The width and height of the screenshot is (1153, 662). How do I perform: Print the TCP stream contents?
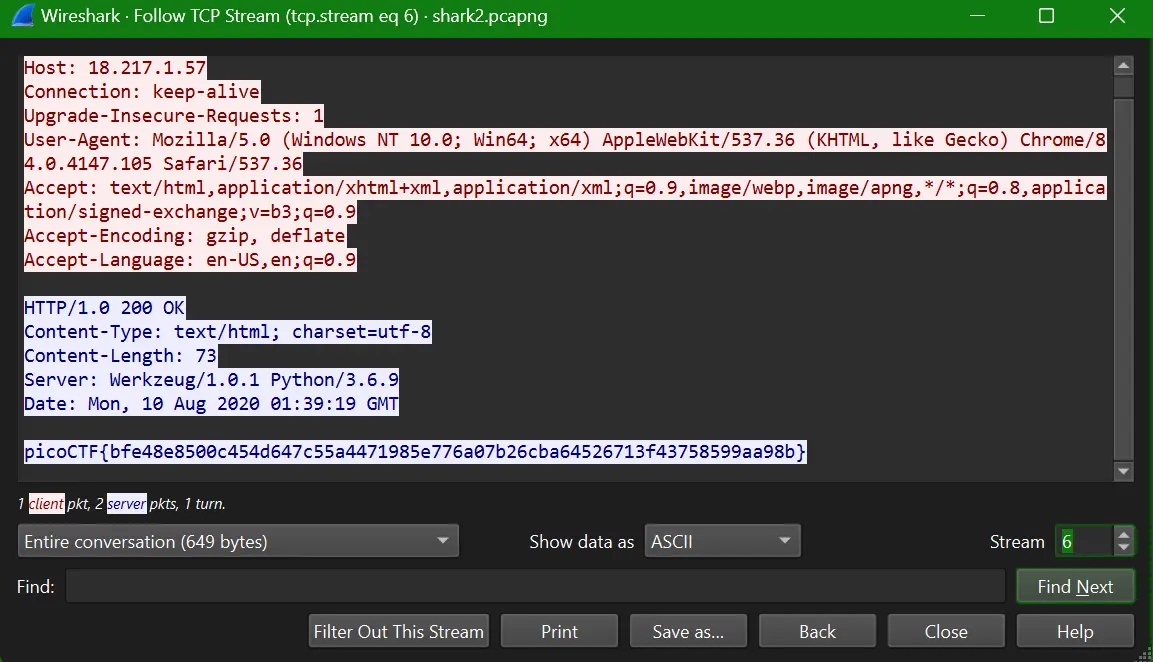(x=559, y=632)
